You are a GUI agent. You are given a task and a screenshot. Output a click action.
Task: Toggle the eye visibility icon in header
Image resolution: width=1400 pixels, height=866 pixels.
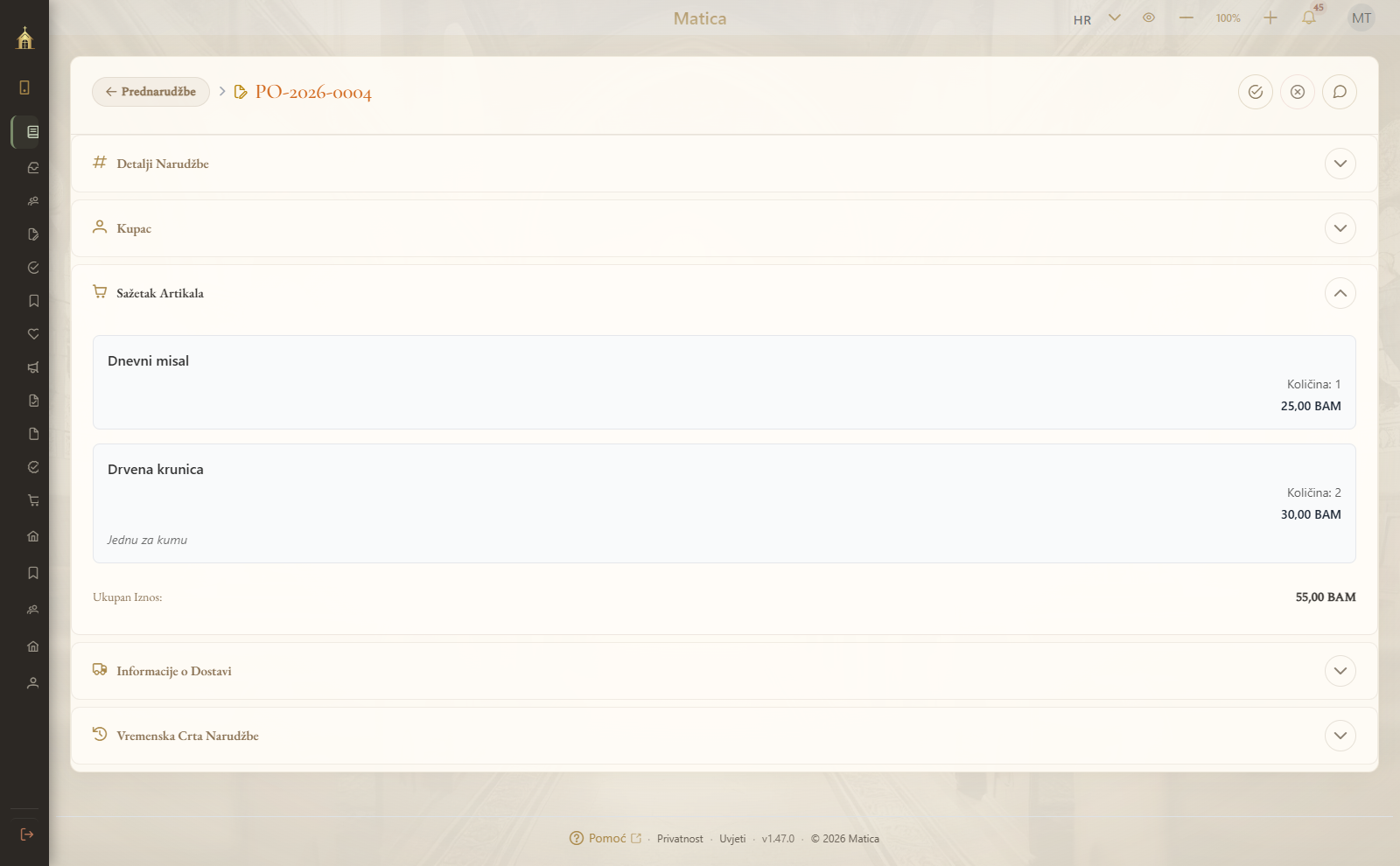(1149, 17)
